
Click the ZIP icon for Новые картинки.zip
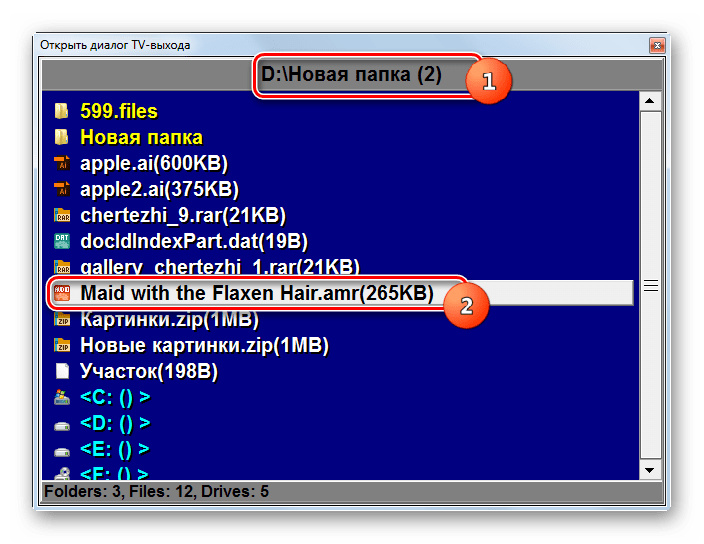(x=62, y=345)
